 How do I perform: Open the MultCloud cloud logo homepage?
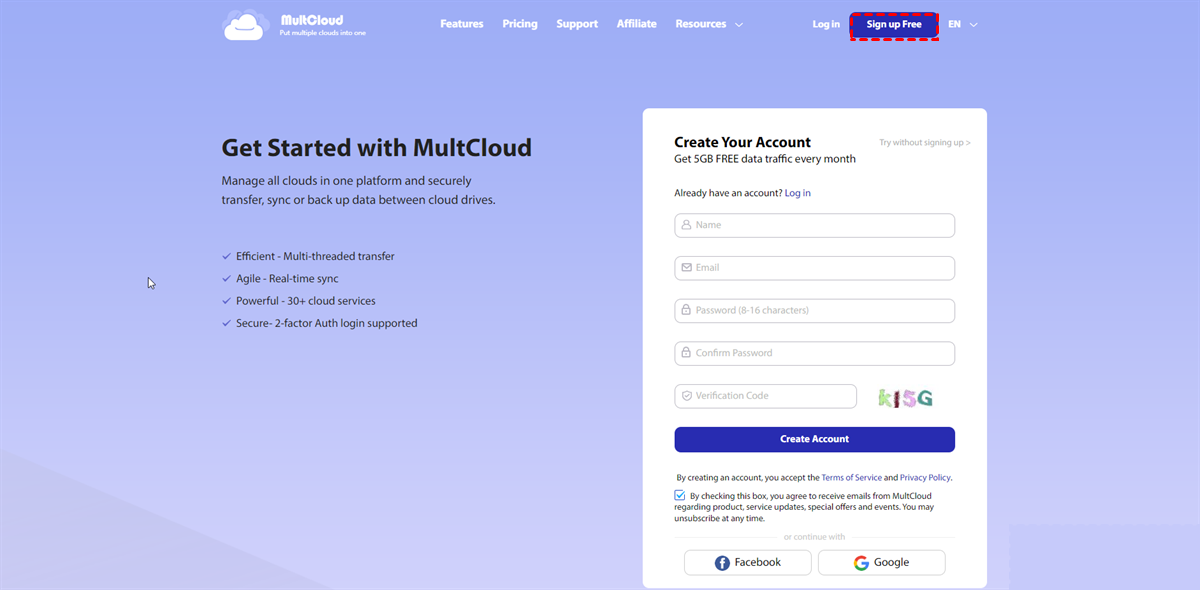click(x=295, y=25)
